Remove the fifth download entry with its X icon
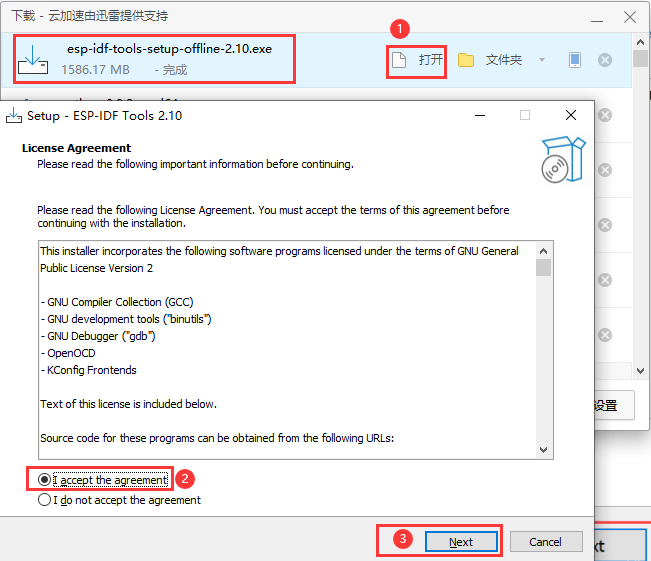651x561 pixels. pyautogui.click(x=605, y=280)
